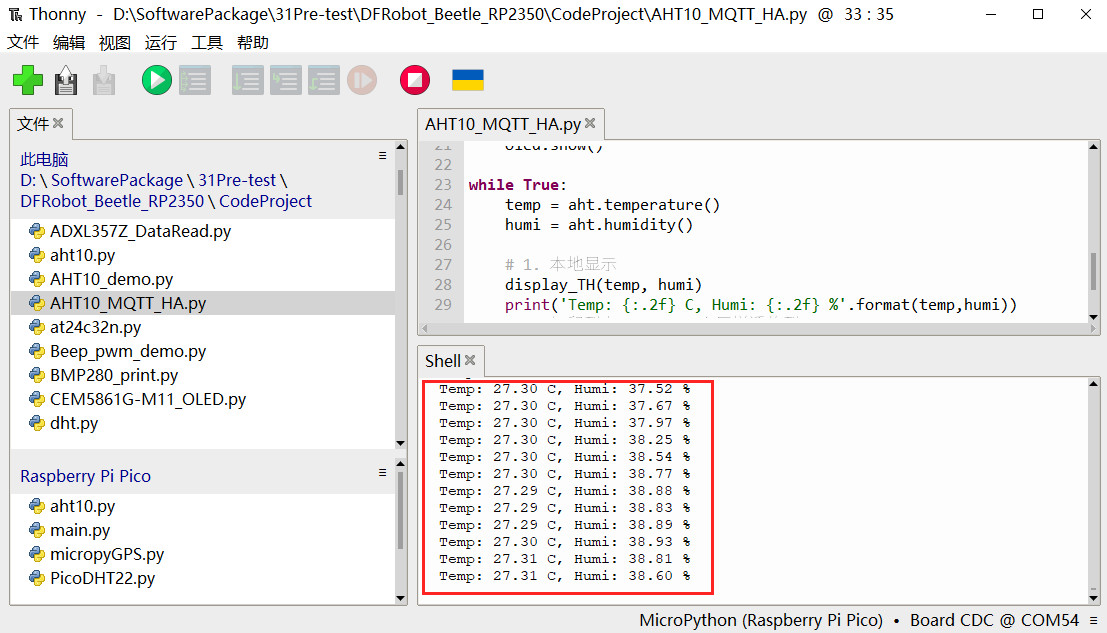Close the Shell tab
Image resolution: width=1107 pixels, height=633 pixels.
(470, 360)
